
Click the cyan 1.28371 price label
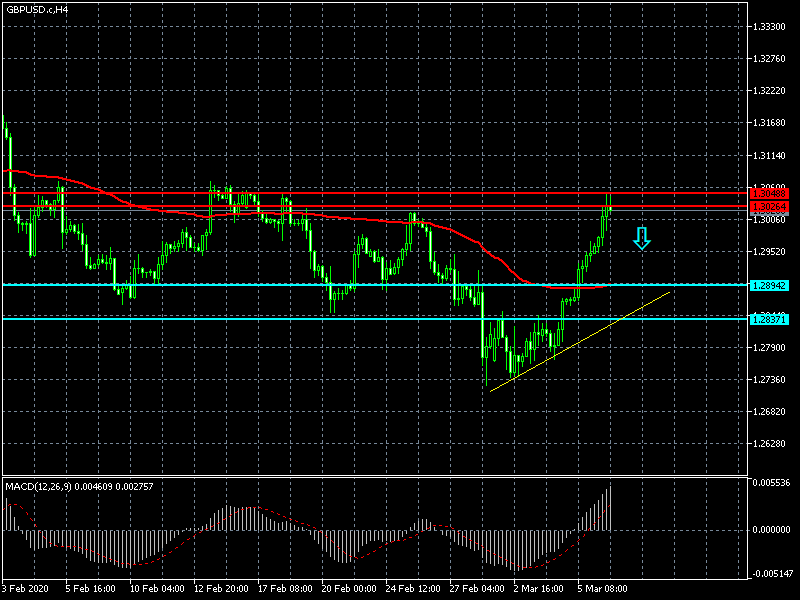pos(770,319)
